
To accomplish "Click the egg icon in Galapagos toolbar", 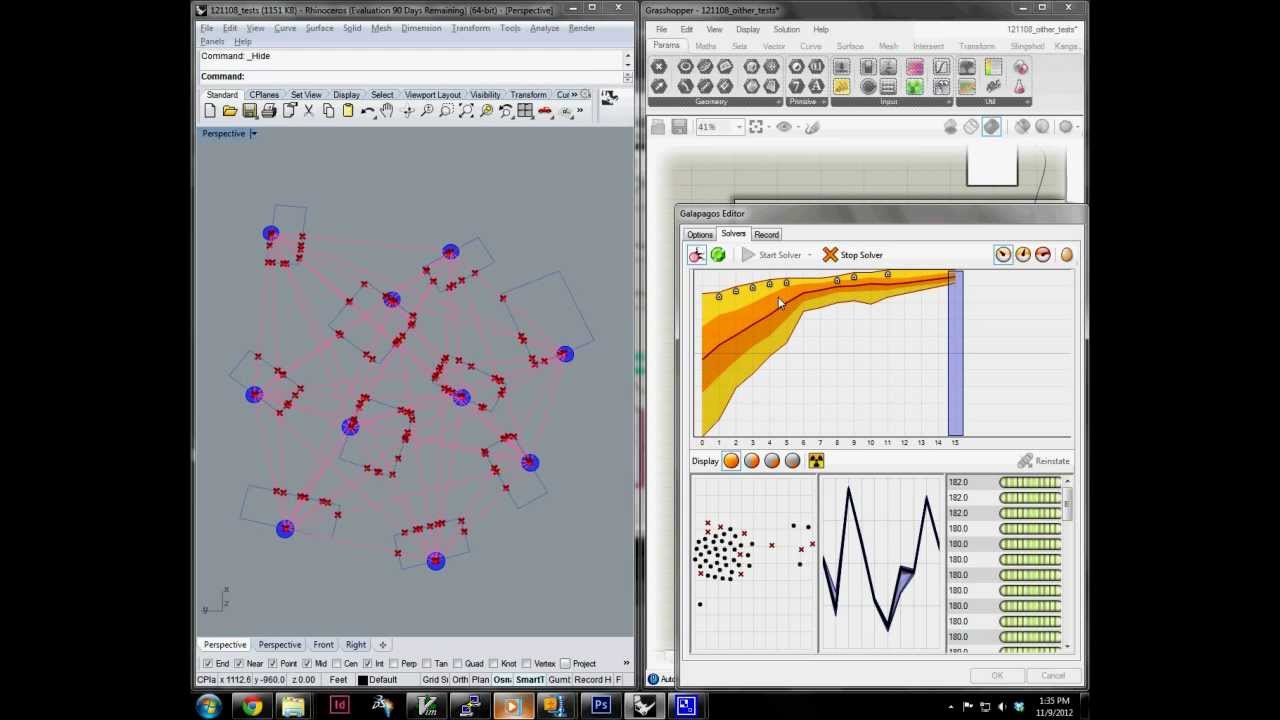I will (x=1066, y=255).
